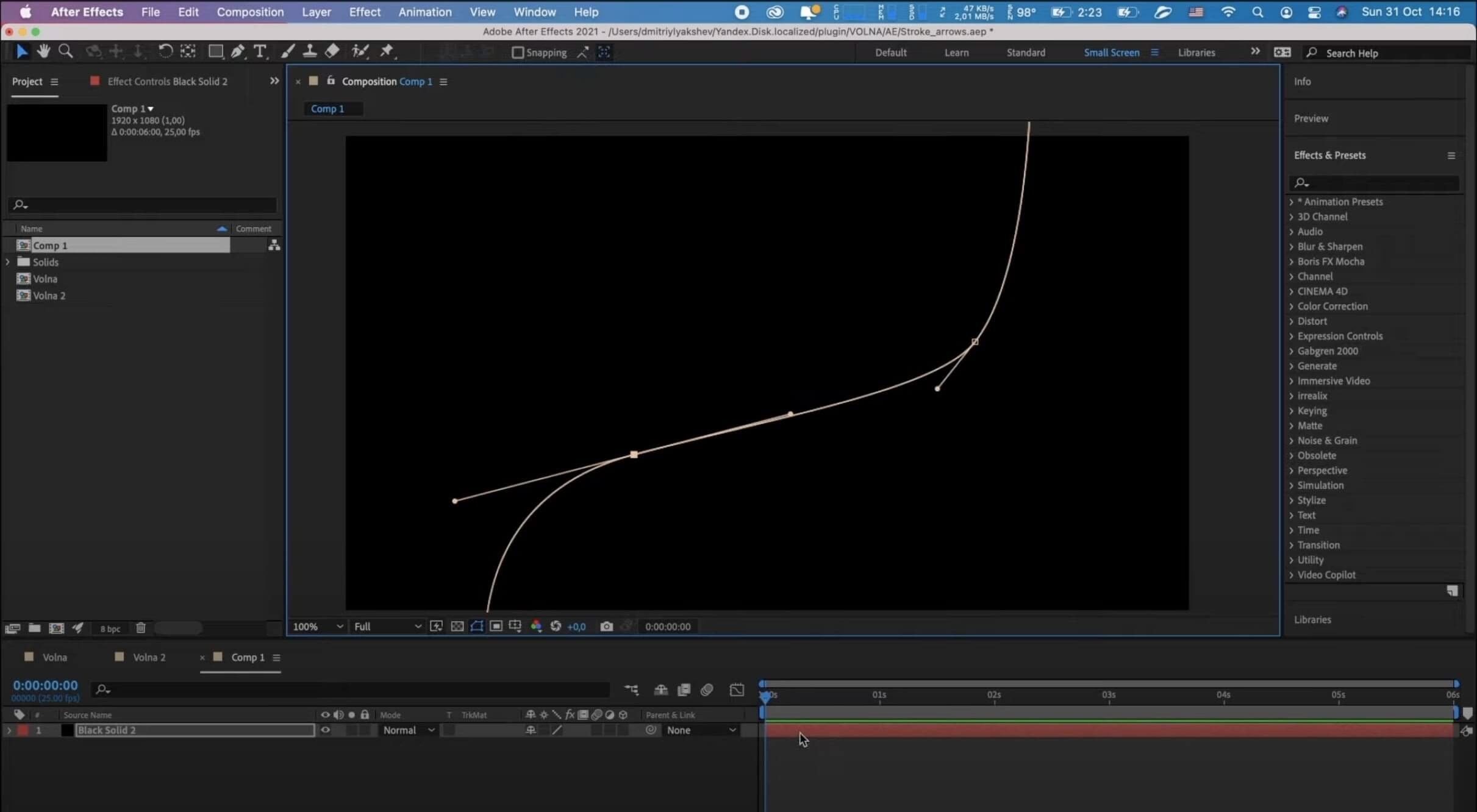This screenshot has height=812, width=1477.
Task: Click the current timecode 0:00:00:00
Action: point(45,686)
